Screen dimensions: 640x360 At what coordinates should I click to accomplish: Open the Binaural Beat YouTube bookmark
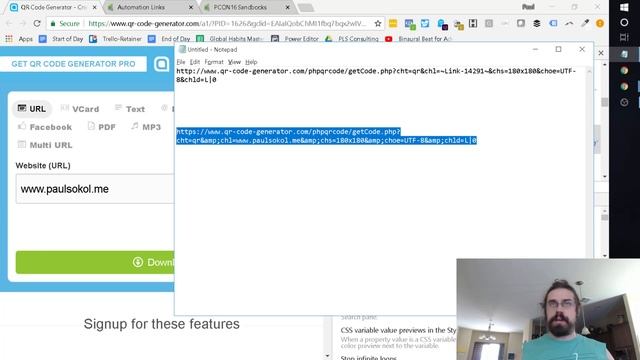(418, 39)
